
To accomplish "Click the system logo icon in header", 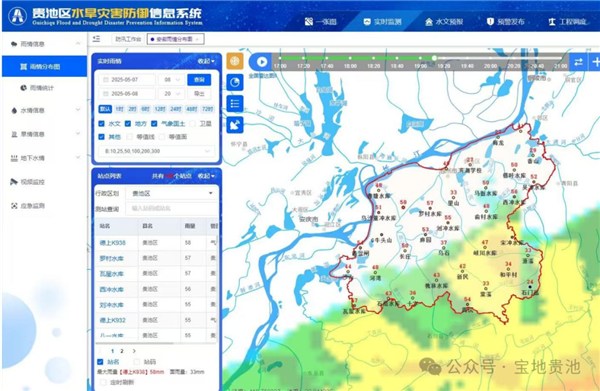I will click(x=18, y=16).
